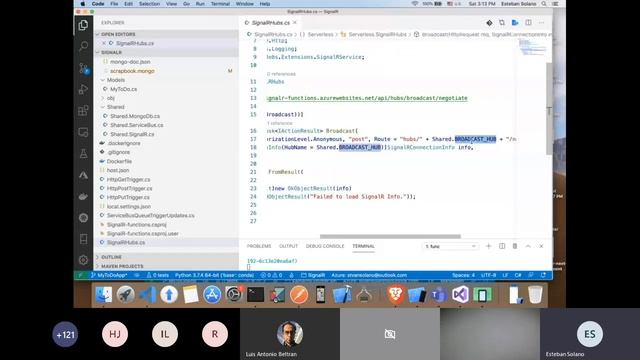Select the TERMINAL panel tab
The image size is (640, 360).
click(363, 246)
